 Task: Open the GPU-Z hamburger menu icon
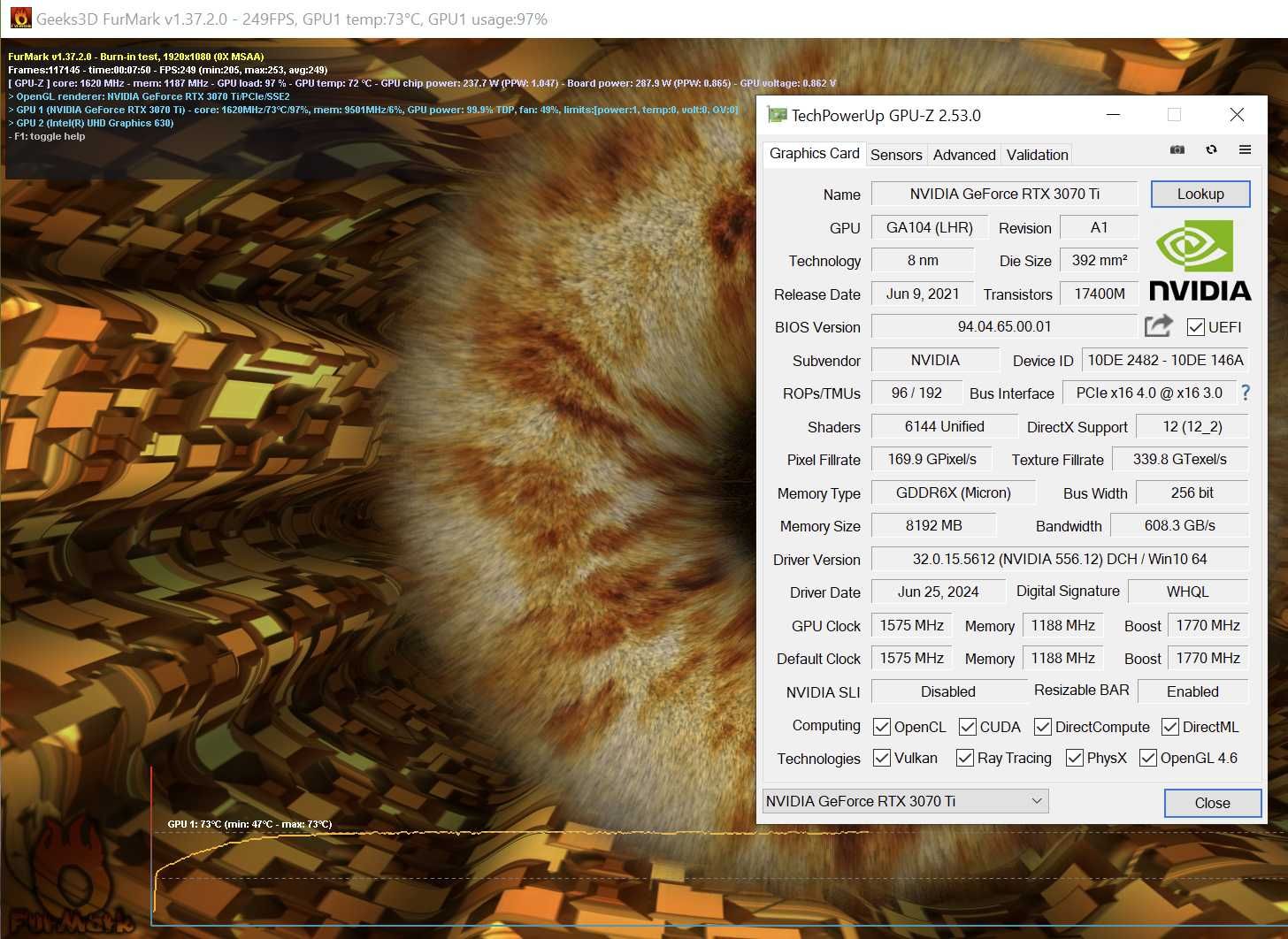point(1245,150)
